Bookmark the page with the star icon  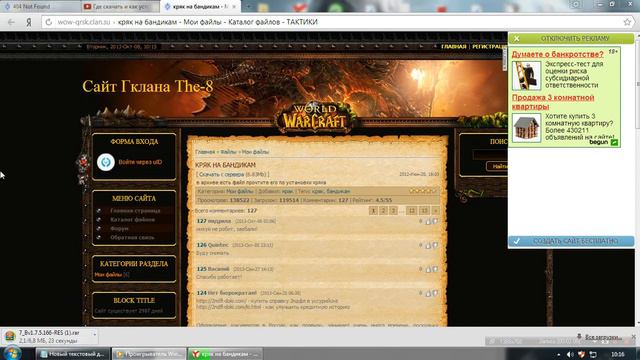627,22
